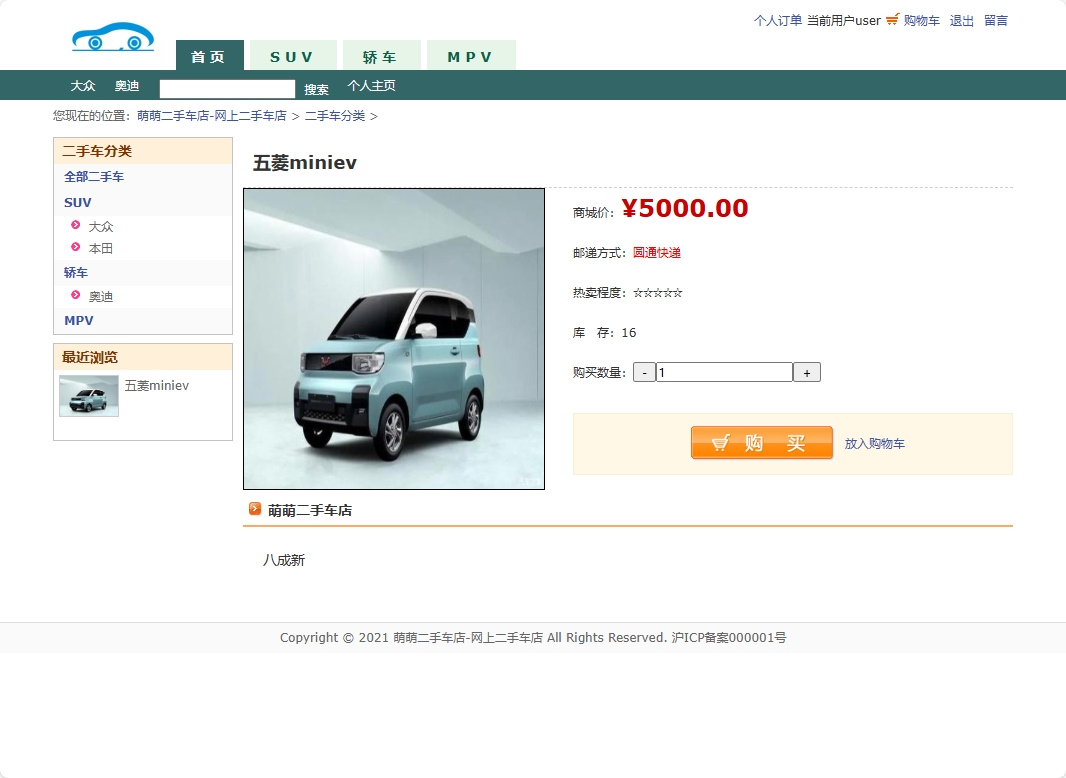The height and width of the screenshot is (778, 1066).
Task: Switch to the MPV tab
Action: [471, 55]
